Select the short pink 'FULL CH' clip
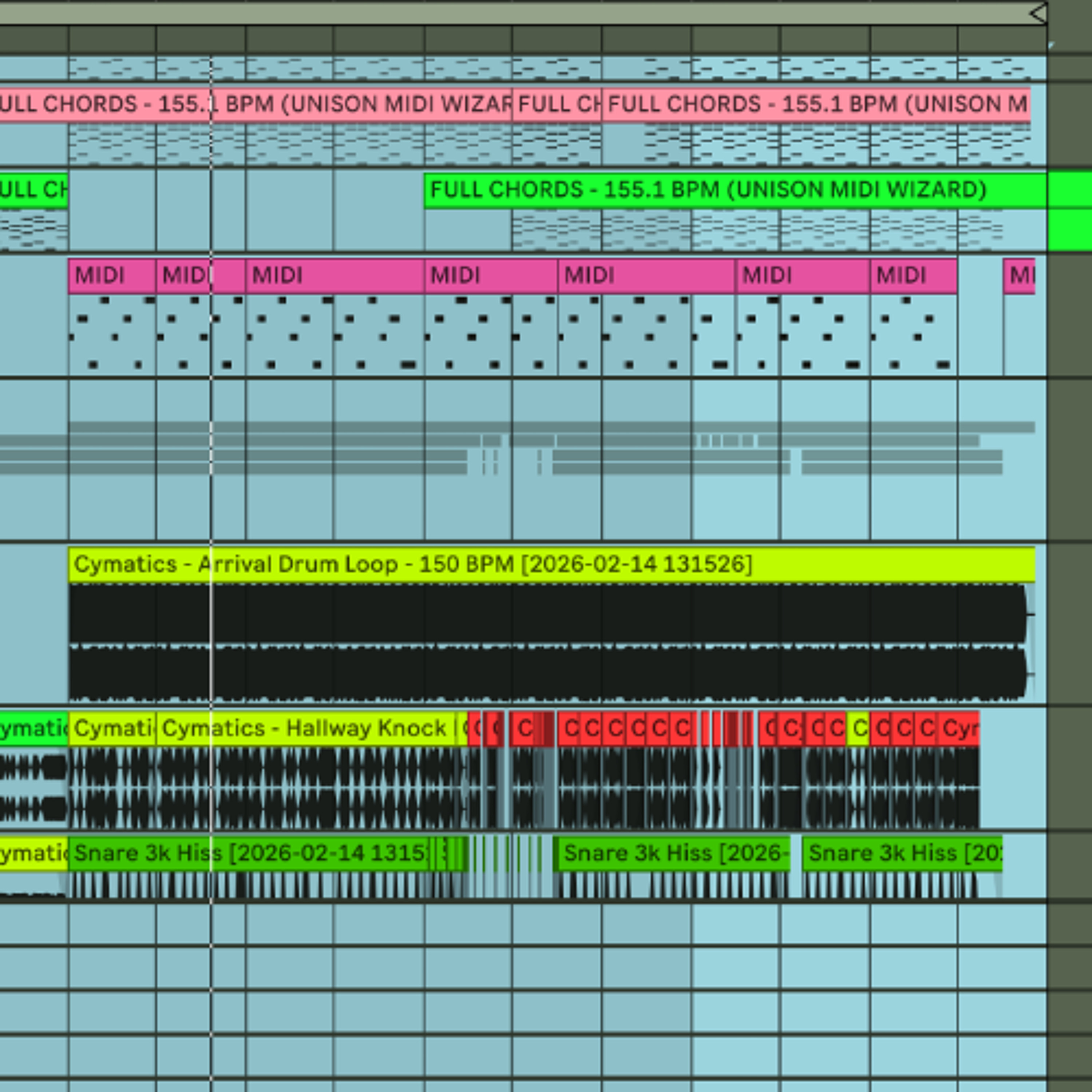 (x=557, y=104)
